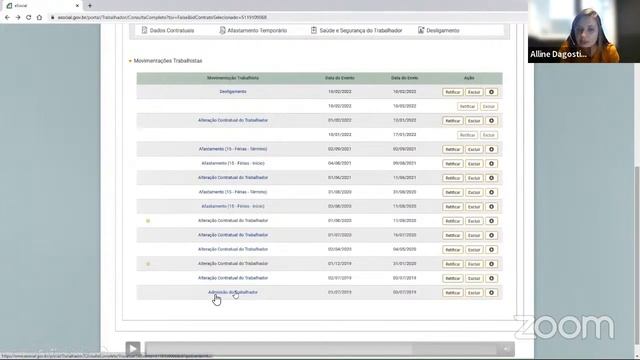The height and width of the screenshot is (360, 640).
Task: Click Excluir in Admissão do Trabalhador row
Action: (474, 293)
